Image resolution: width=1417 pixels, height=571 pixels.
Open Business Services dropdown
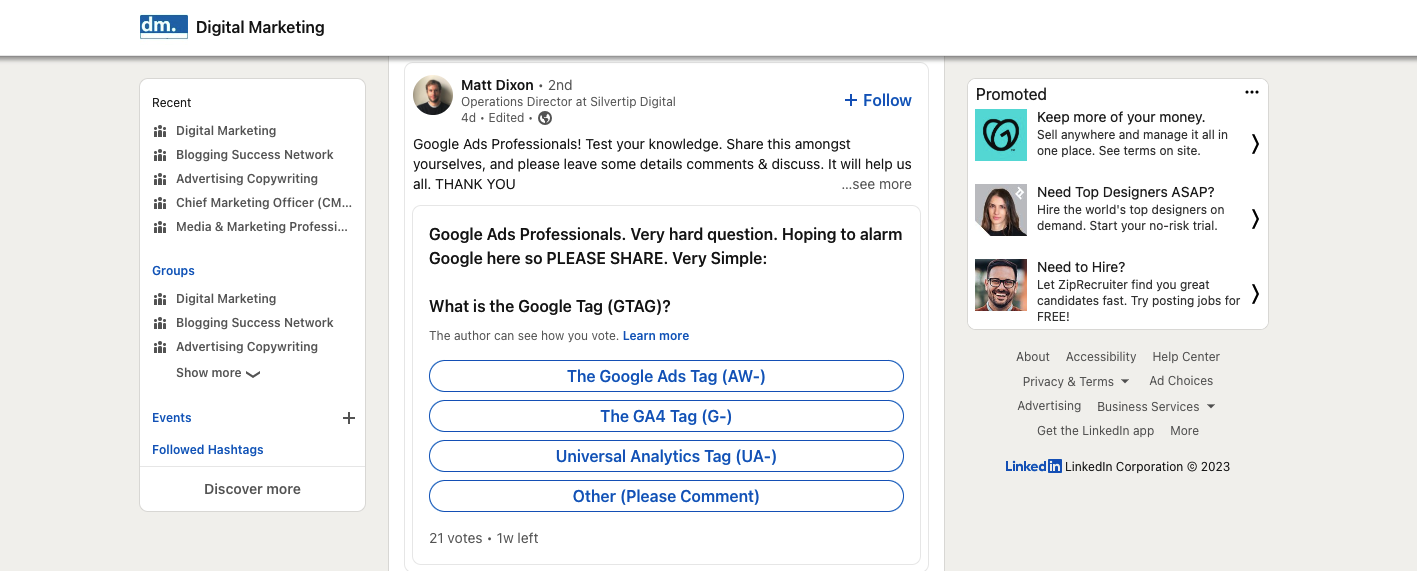click(x=1156, y=407)
